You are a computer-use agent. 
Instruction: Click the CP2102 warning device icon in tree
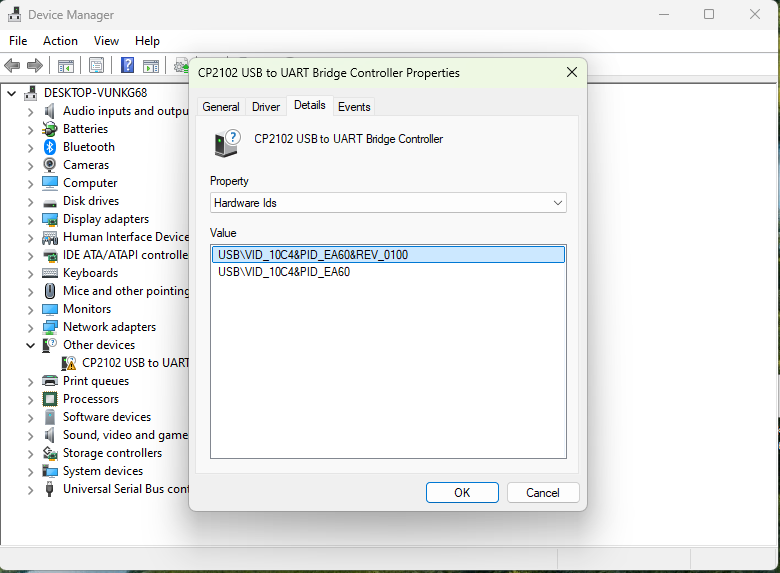(x=69, y=363)
